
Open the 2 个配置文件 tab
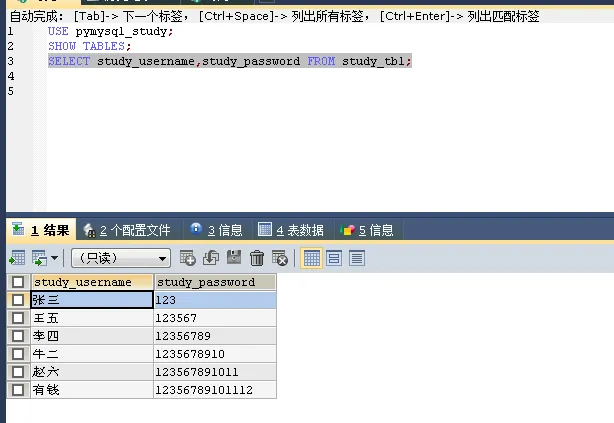(x=128, y=230)
